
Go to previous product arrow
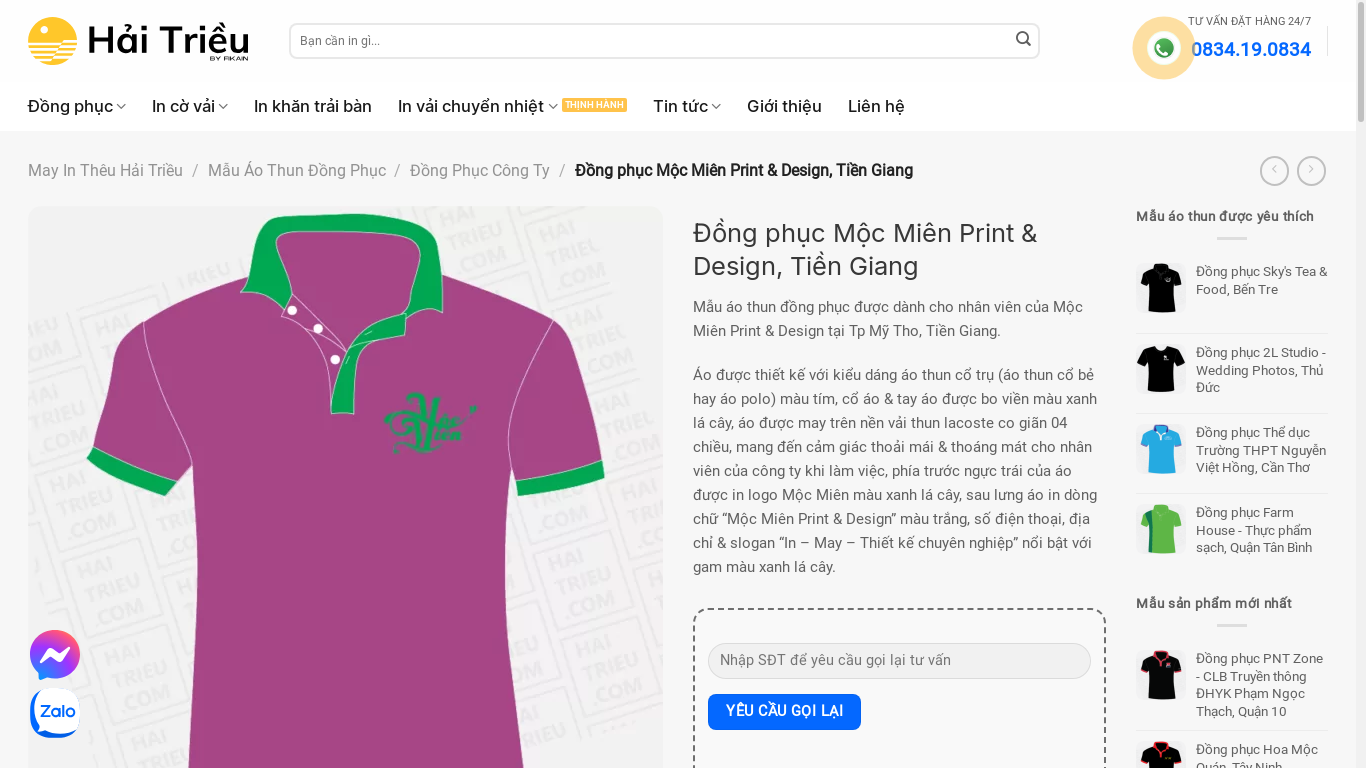pyautogui.click(x=1274, y=171)
